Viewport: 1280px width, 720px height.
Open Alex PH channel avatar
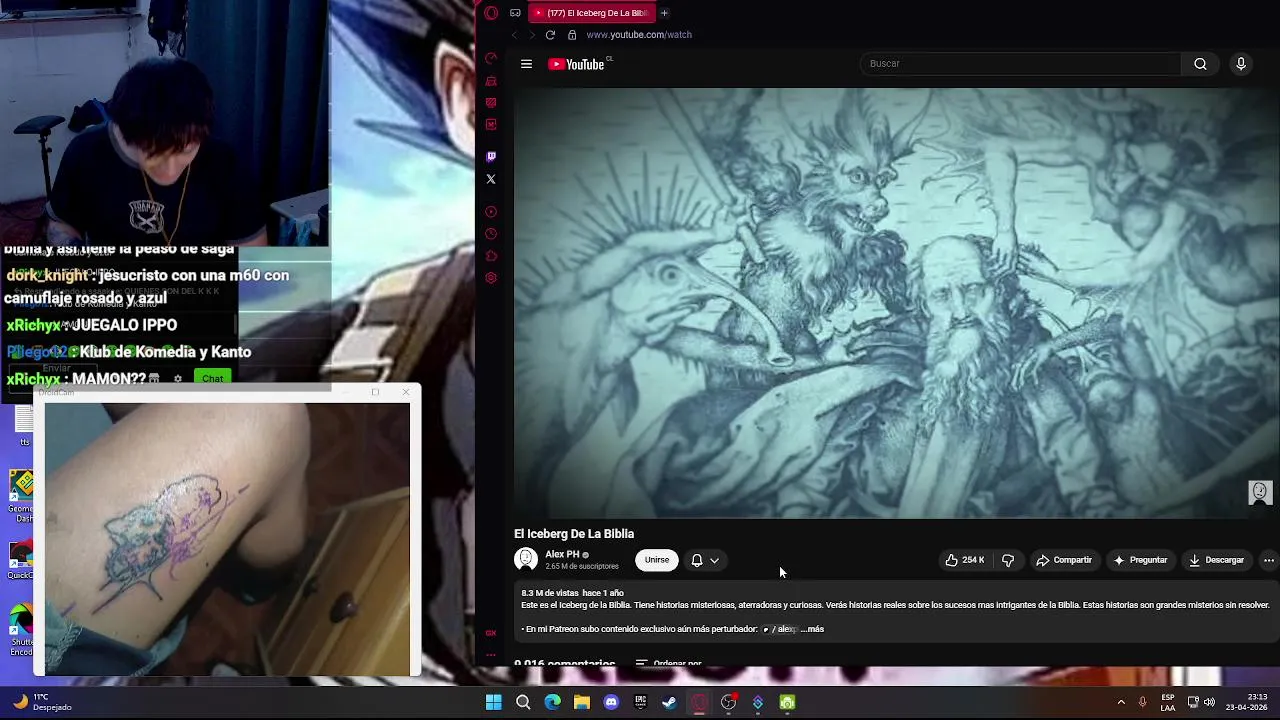(526, 560)
